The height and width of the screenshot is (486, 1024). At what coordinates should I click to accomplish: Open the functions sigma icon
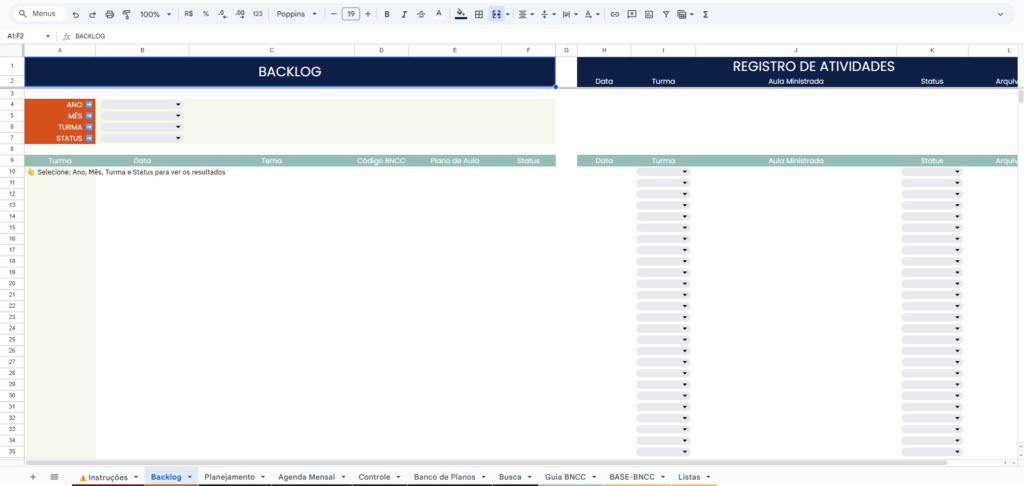(706, 15)
